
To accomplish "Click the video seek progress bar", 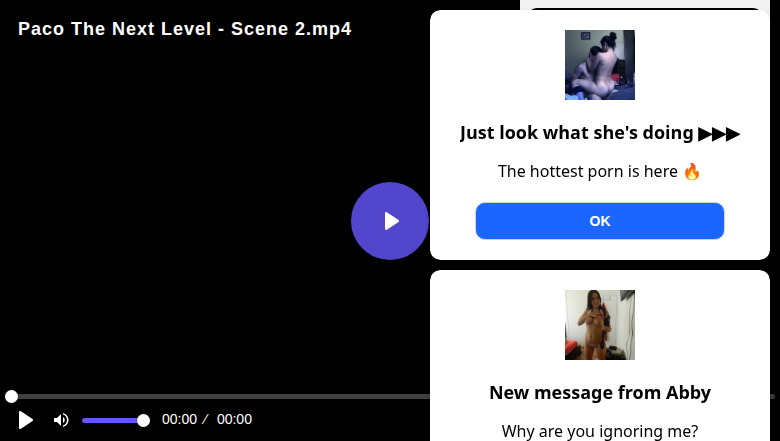I will 220,397.
